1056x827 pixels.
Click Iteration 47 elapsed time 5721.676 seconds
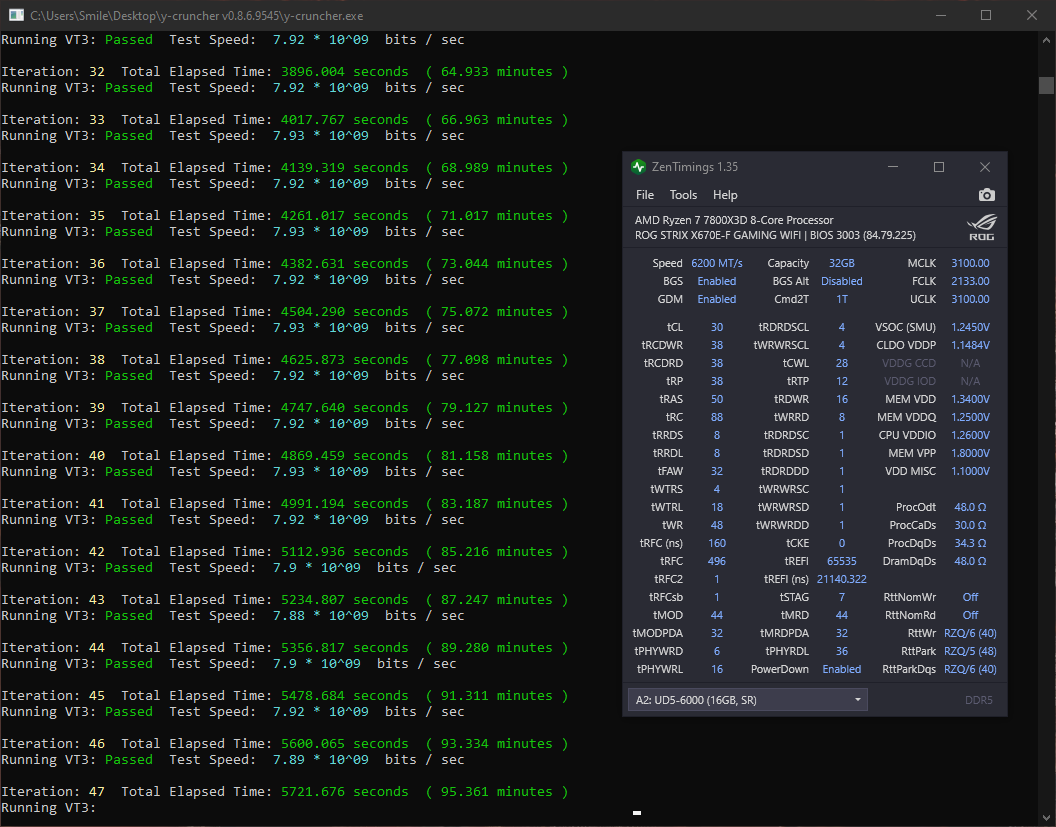coord(344,792)
